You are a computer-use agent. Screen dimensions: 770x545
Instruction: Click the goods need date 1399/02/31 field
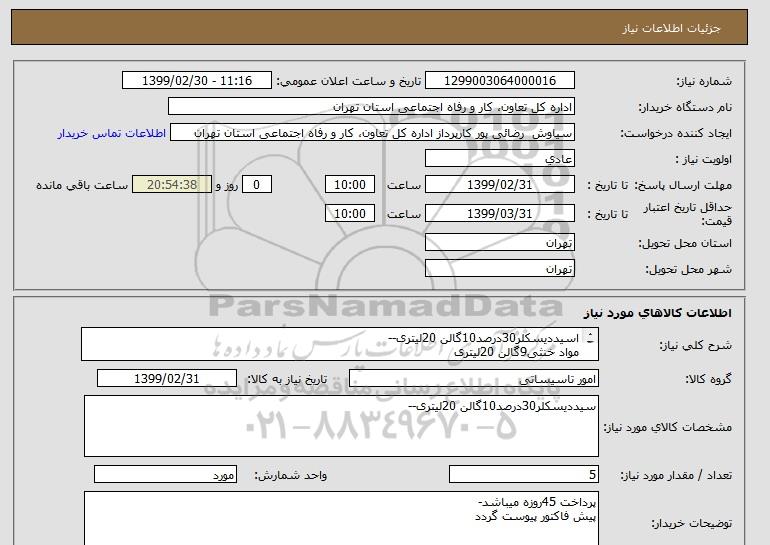167,379
